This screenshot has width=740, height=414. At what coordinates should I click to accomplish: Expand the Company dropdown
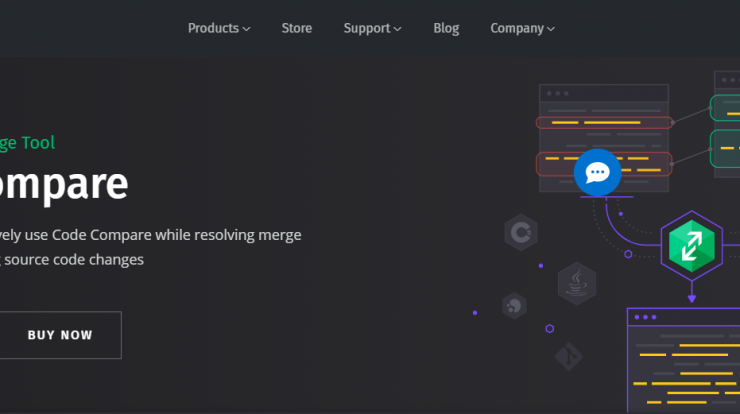point(522,28)
